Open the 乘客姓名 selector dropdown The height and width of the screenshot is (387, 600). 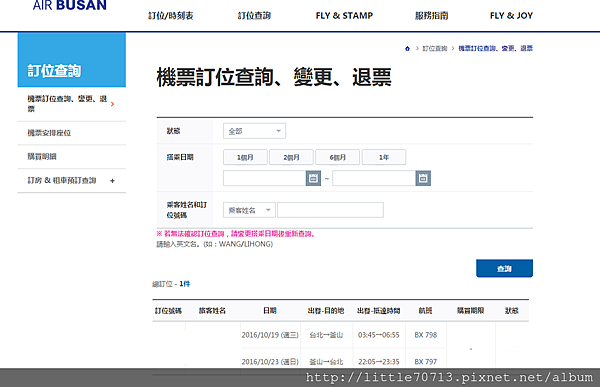click(x=249, y=210)
